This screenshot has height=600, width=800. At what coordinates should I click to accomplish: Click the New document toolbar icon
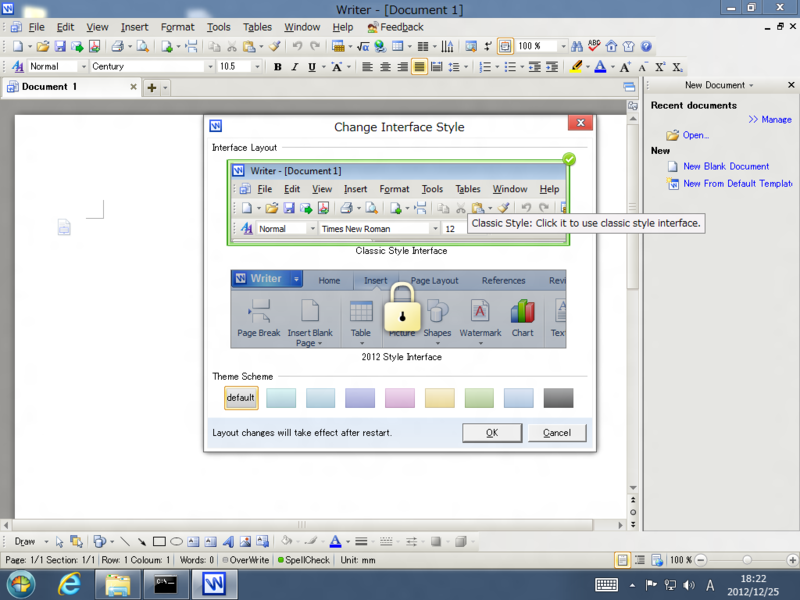coord(18,46)
